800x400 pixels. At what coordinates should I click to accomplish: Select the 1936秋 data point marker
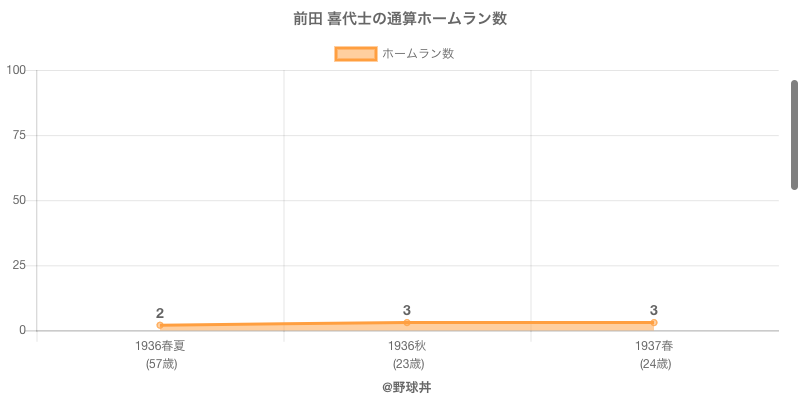[x=407, y=322]
